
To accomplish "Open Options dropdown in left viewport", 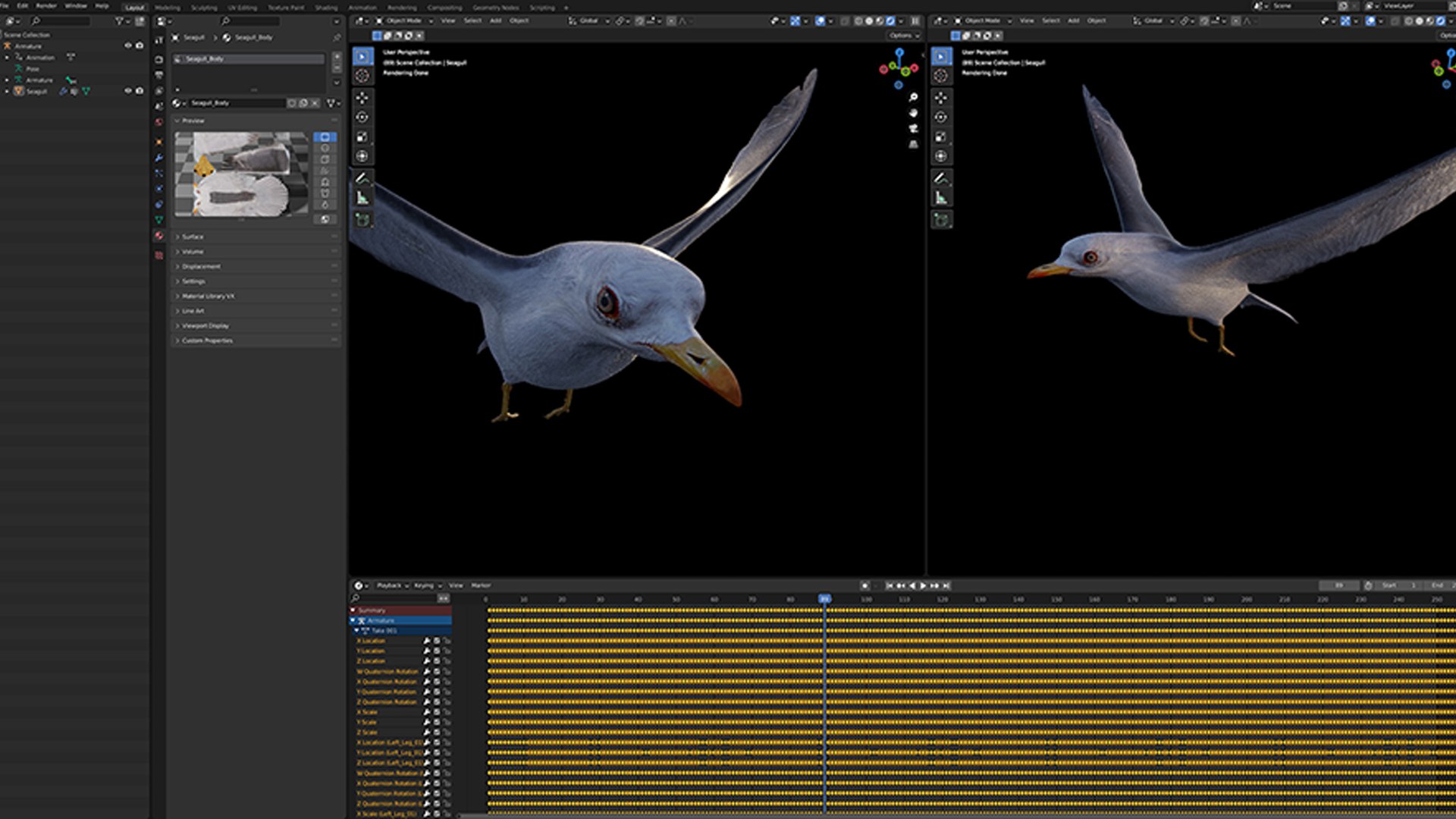I will 902,36.
